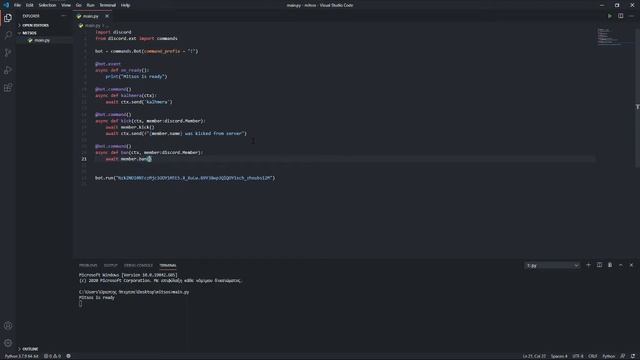Screen dimensions: 640x360
Task: Select the Python interpreter in status bar
Action: 21,356
